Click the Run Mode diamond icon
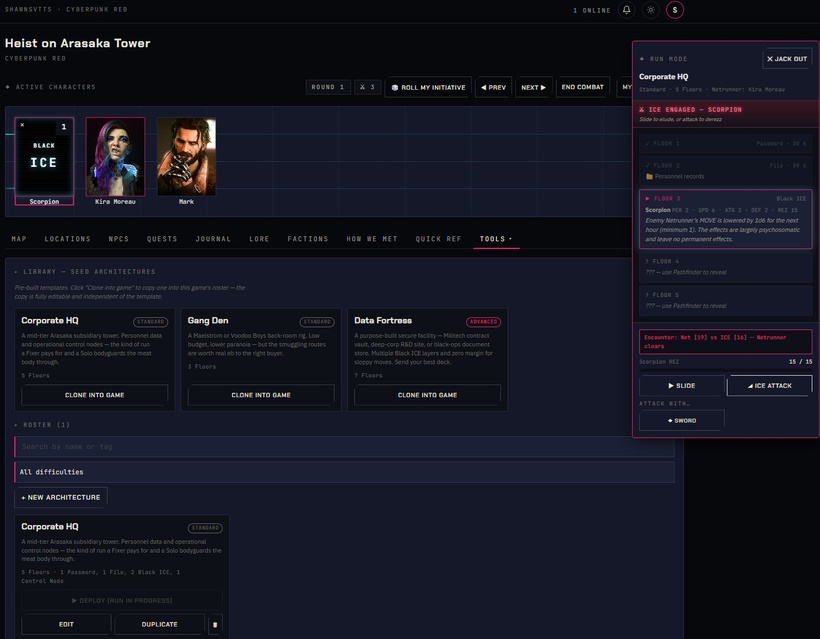 click(642, 59)
